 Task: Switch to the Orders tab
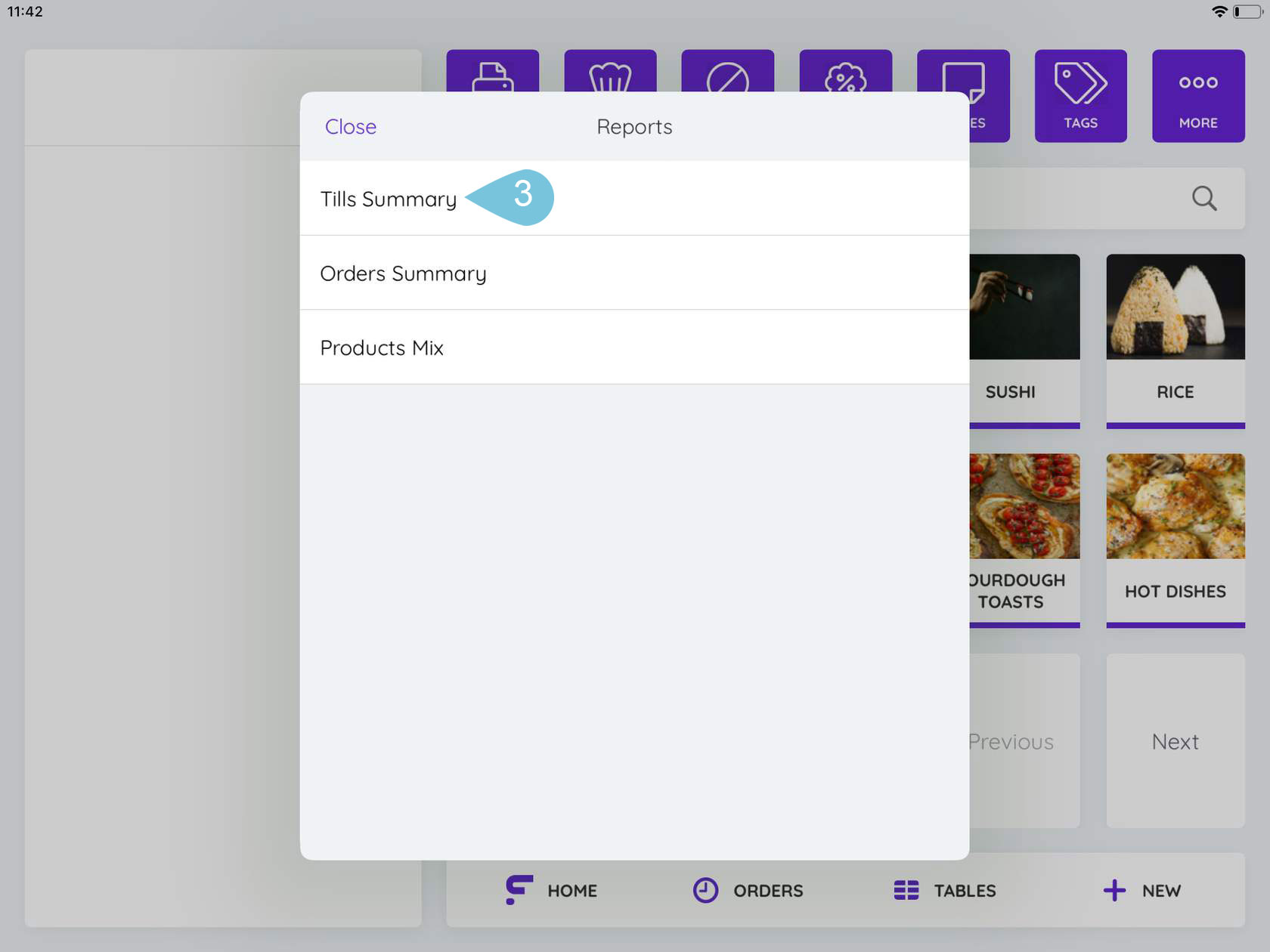pos(748,890)
